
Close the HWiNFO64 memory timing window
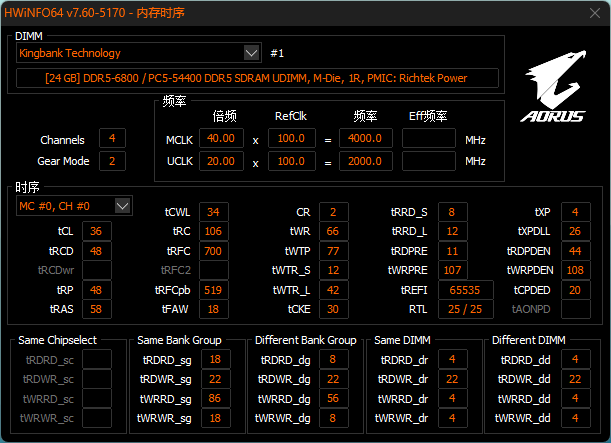pyautogui.click(x=595, y=13)
